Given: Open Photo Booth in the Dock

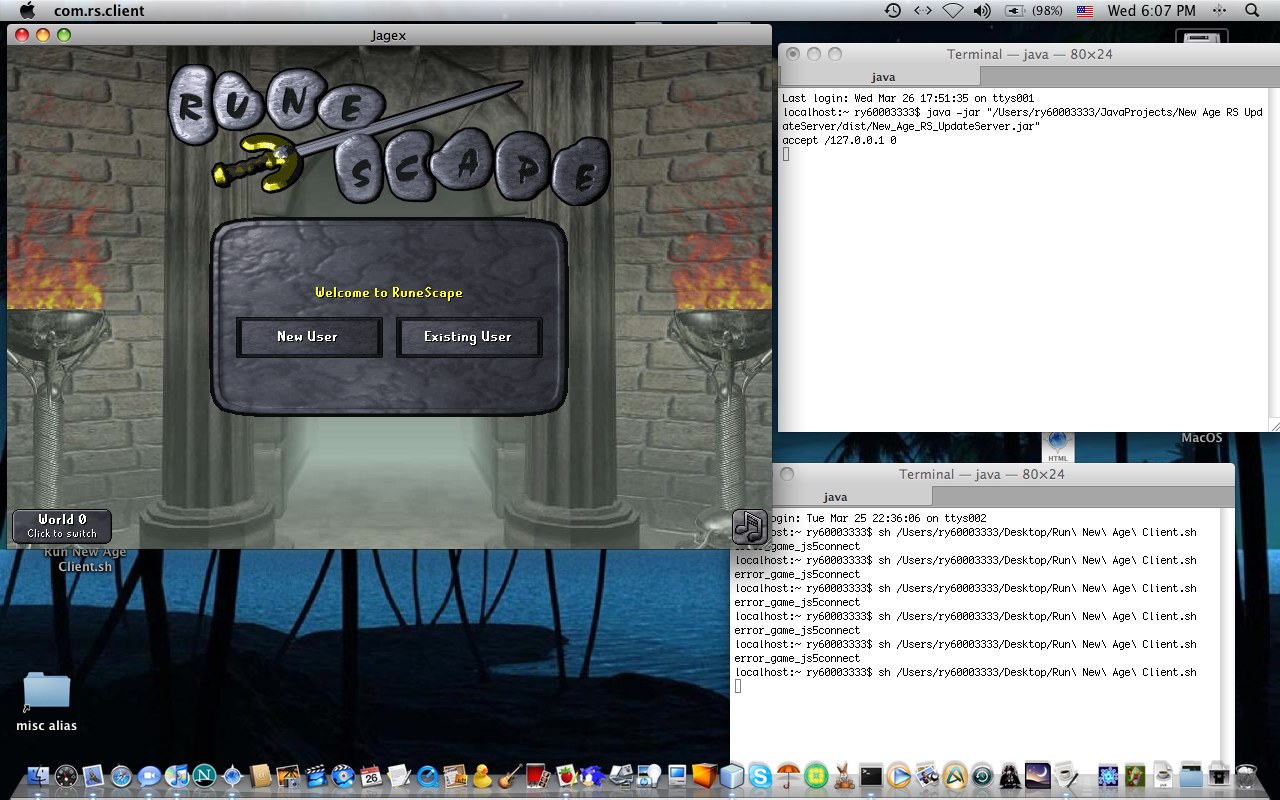Looking at the screenshot, I should [538, 776].
